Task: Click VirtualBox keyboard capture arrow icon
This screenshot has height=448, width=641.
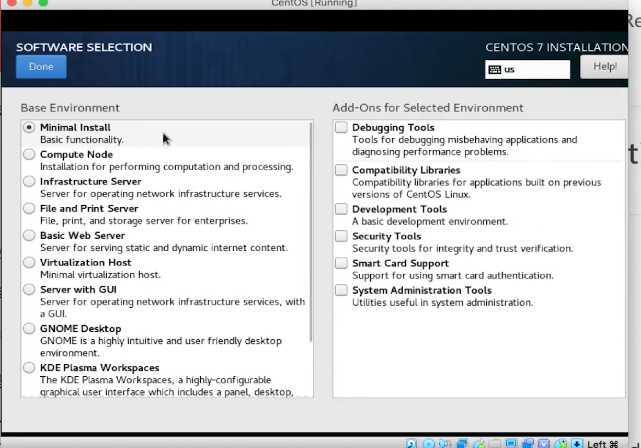Action: pos(577,444)
